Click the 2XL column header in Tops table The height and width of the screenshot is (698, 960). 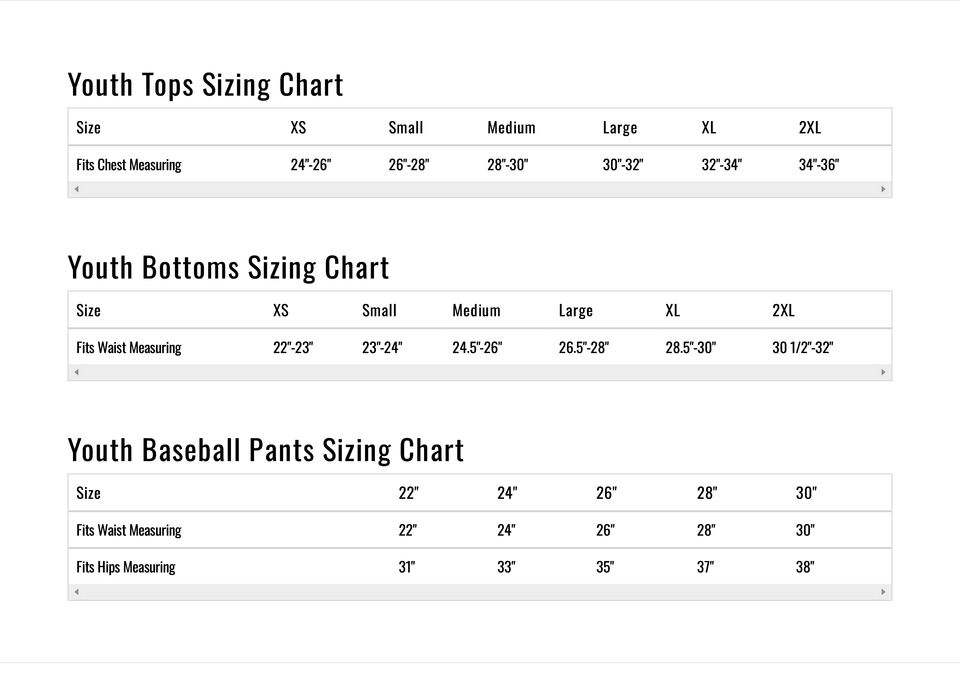coord(809,127)
